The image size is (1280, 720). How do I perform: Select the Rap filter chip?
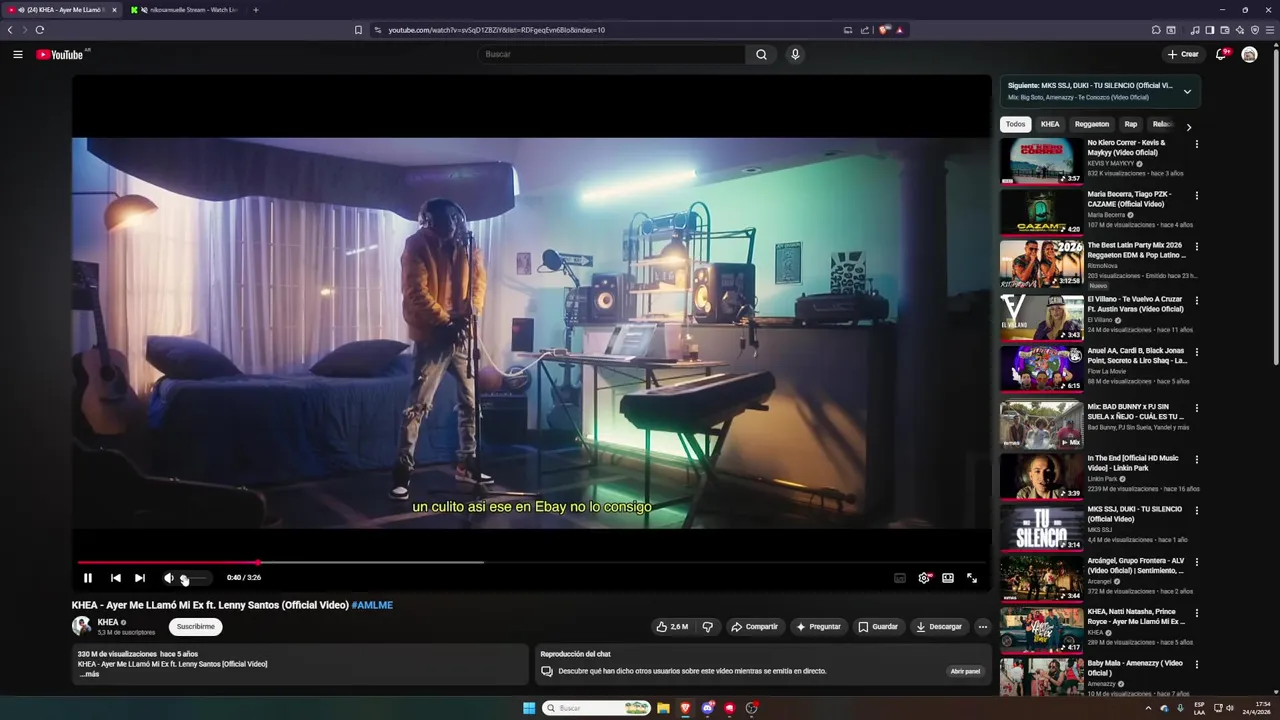pos(1131,124)
